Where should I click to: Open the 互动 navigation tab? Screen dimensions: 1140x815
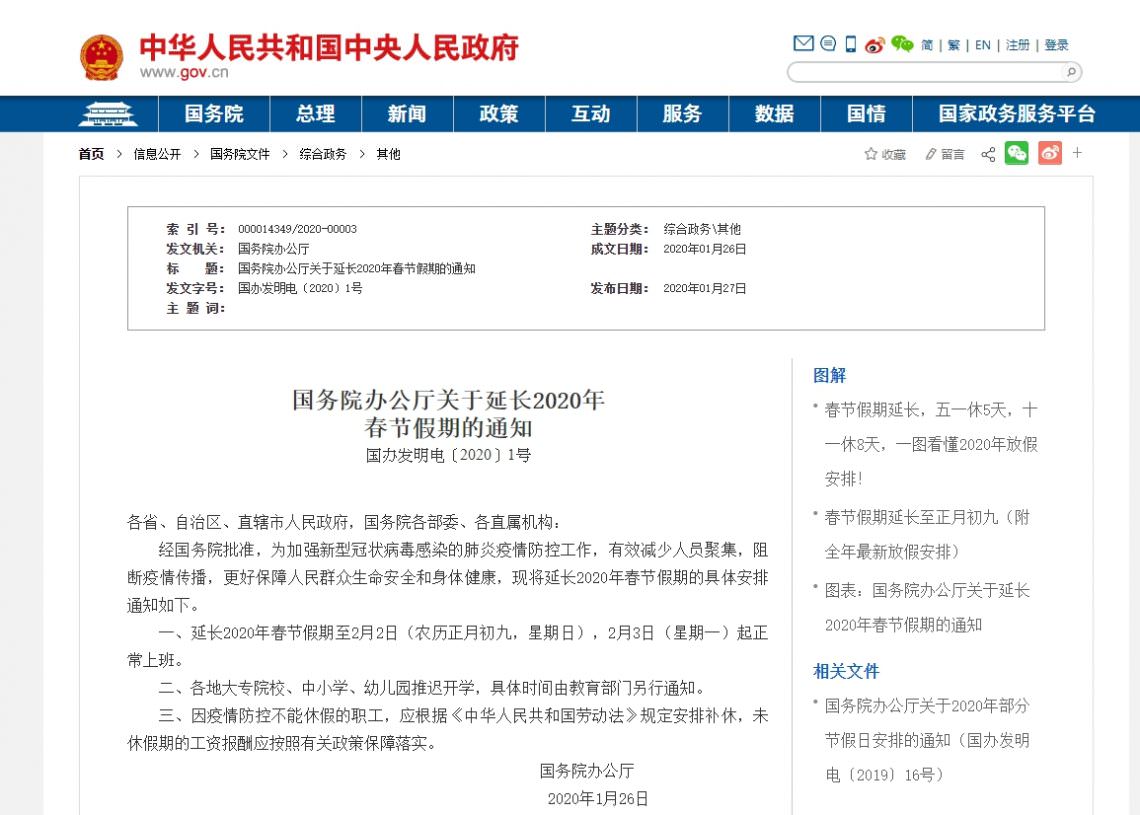click(591, 114)
